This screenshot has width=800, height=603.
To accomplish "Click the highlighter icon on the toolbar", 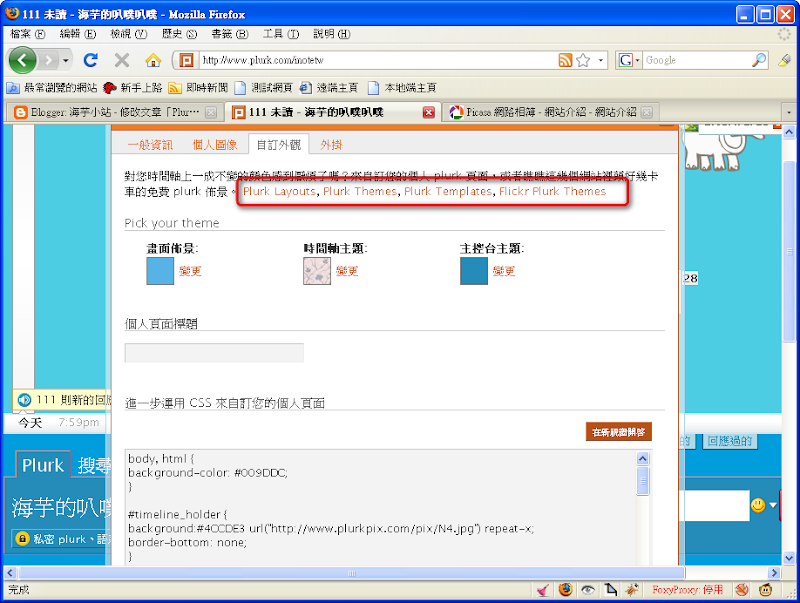I will click(785, 60).
